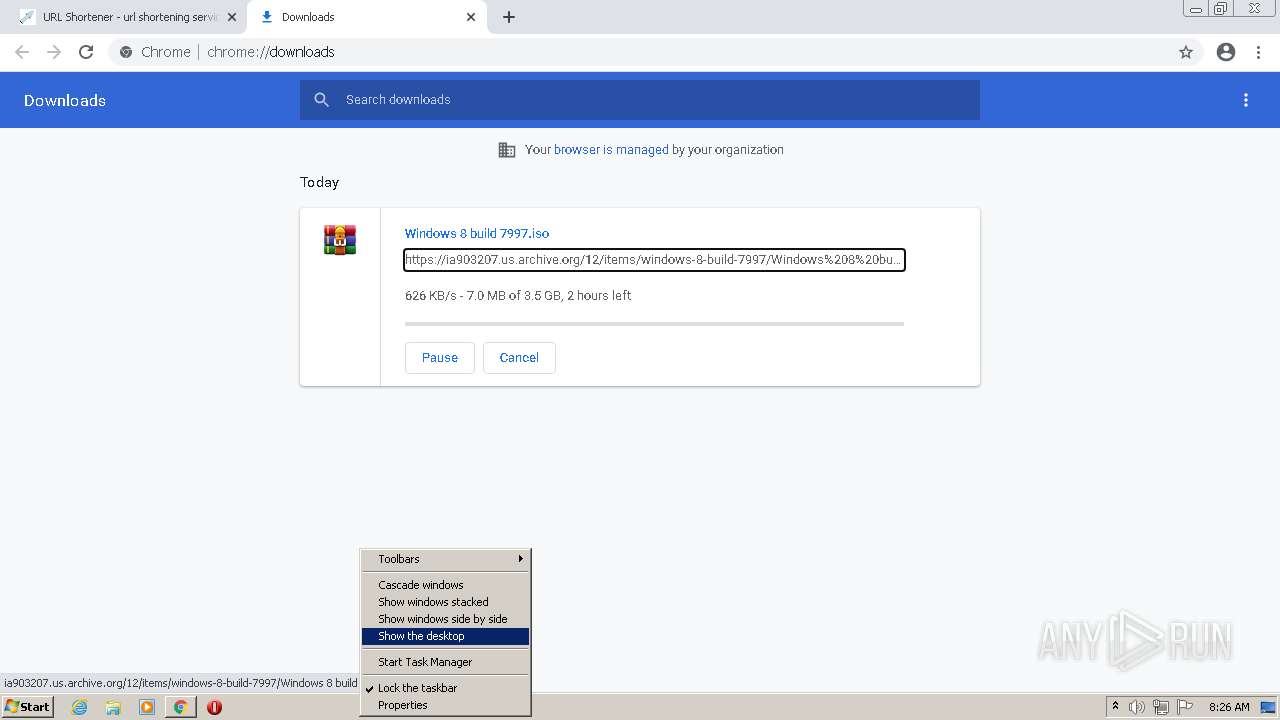
Task: Bookmark this page with the star icon
Action: click(x=1186, y=52)
